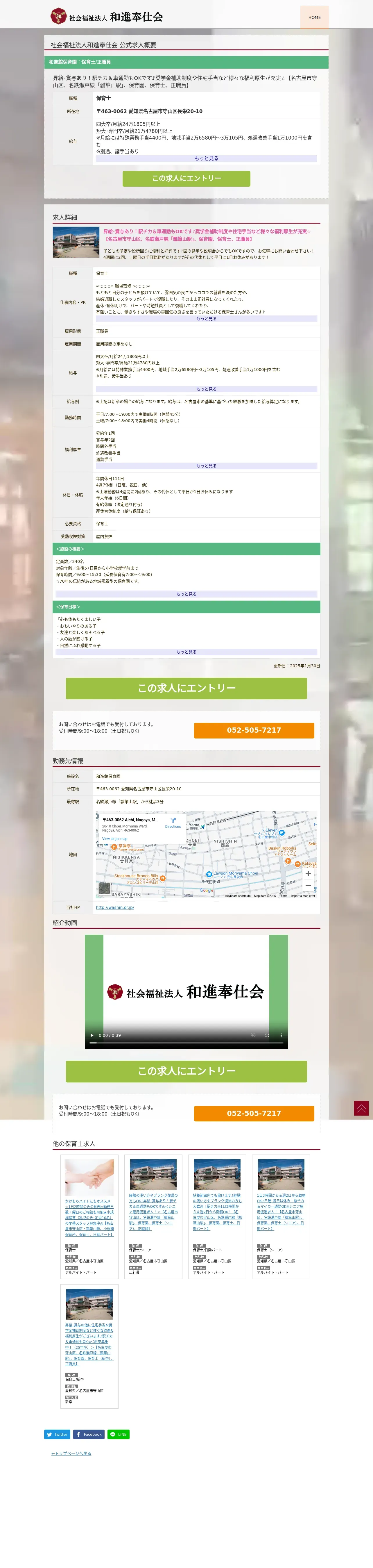Unmute the video with speaker icon
The image size is (373, 1568).
pos(253,1035)
